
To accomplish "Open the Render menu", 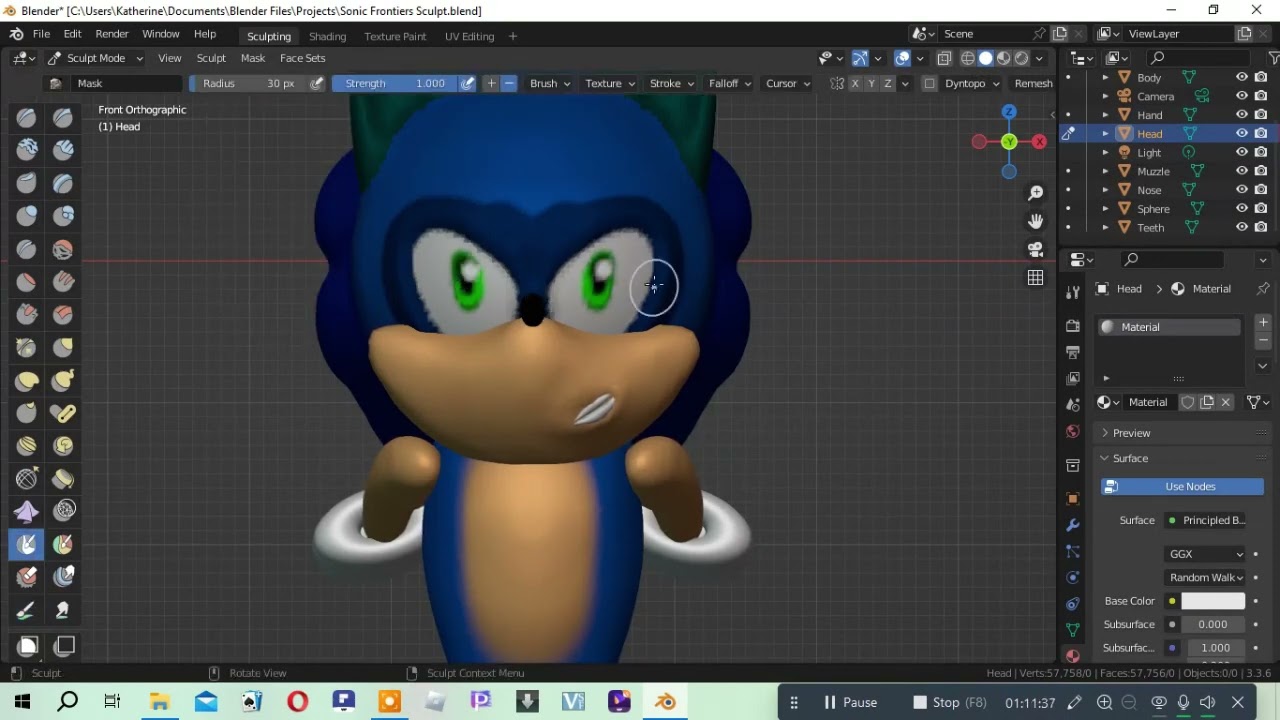I will [x=112, y=34].
